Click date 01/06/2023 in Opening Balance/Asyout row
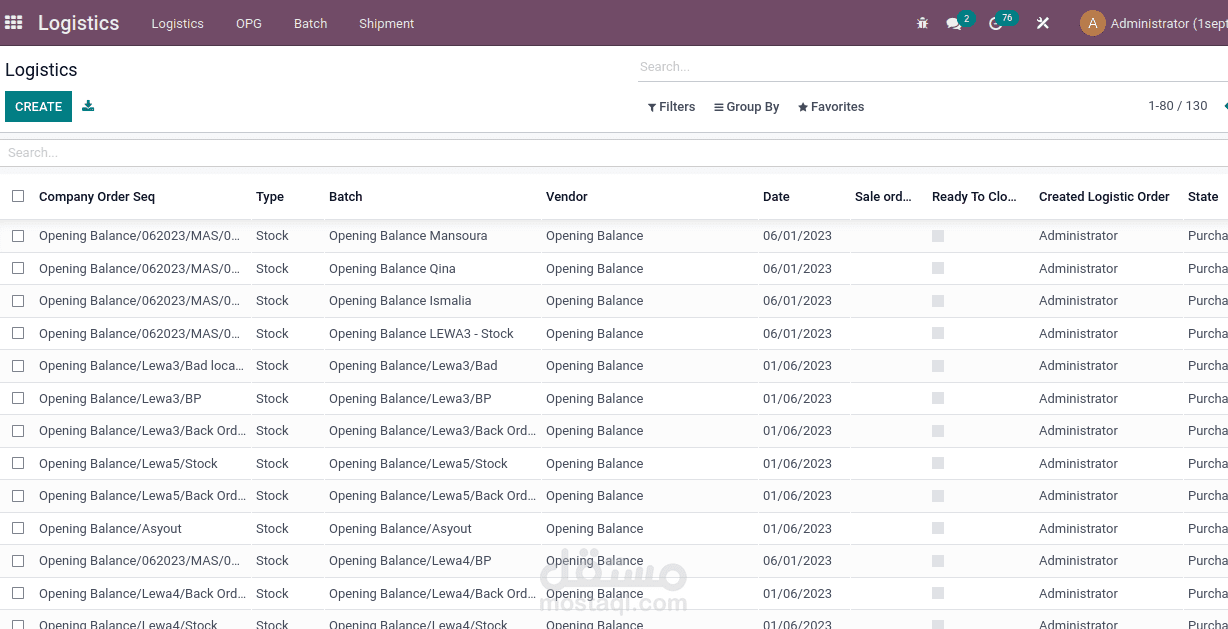 pos(797,528)
